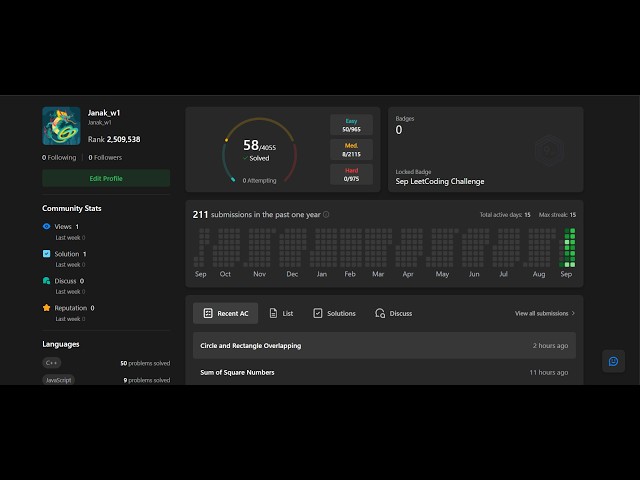
Task: Click the Discuss community stat icon
Action: (47, 281)
